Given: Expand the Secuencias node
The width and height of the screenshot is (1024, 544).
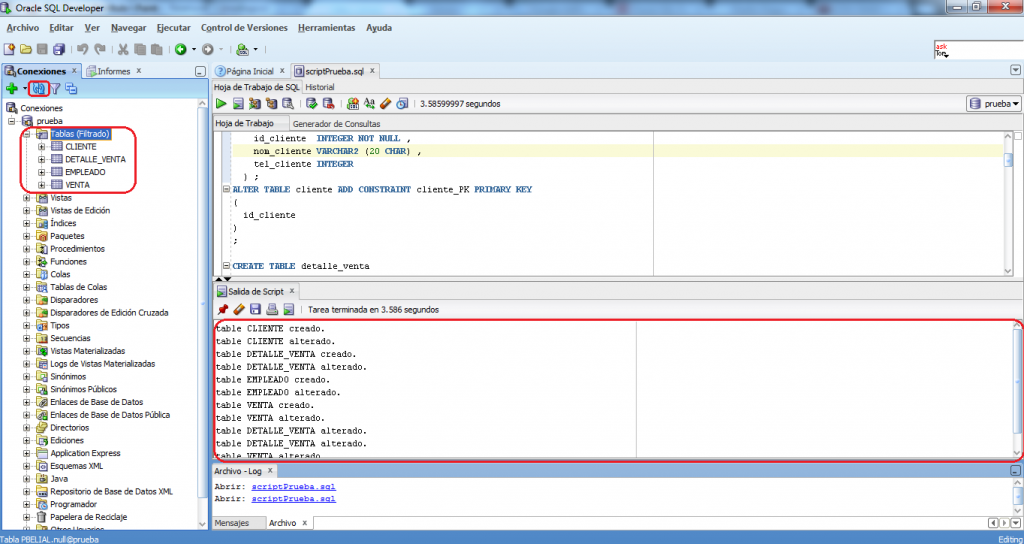Looking at the screenshot, I should (x=27, y=338).
